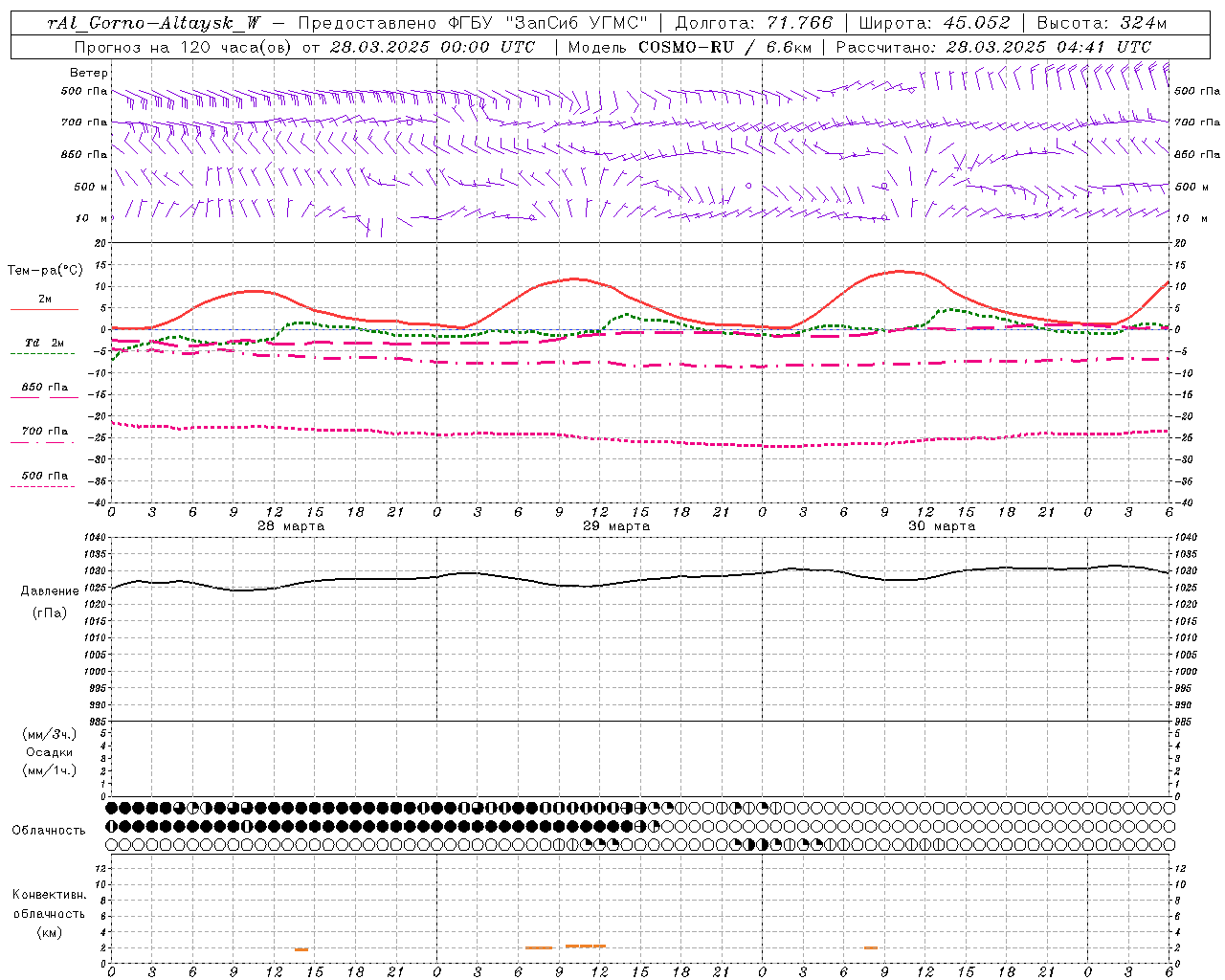Image resolution: width=1225 pixels, height=980 pixels.
Task: Click the Долгота: 71.766 value
Action: 754,23
